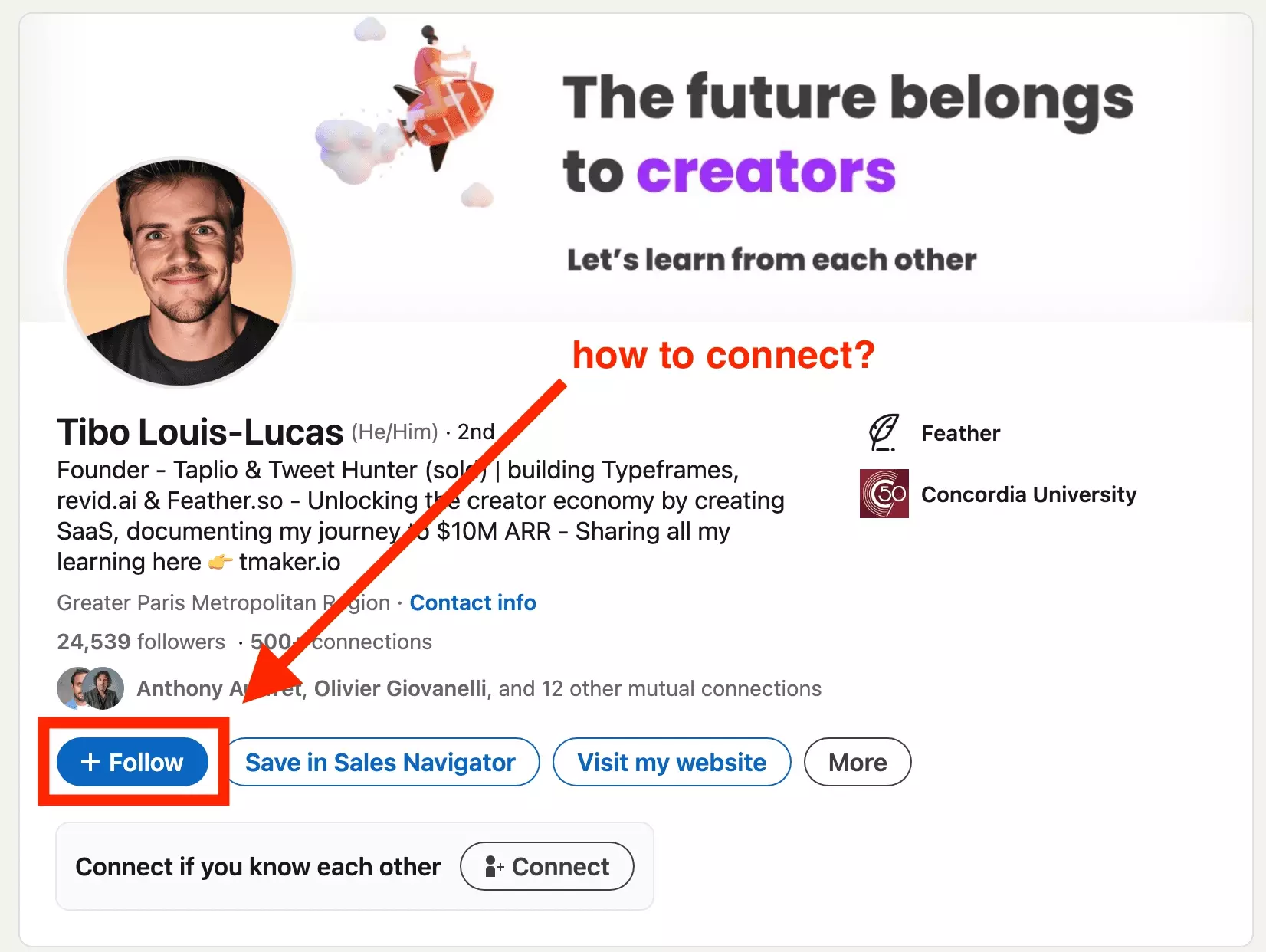This screenshot has width=1266, height=952.
Task: Click the name Tibo Louis-Lucas
Action: tap(198, 432)
